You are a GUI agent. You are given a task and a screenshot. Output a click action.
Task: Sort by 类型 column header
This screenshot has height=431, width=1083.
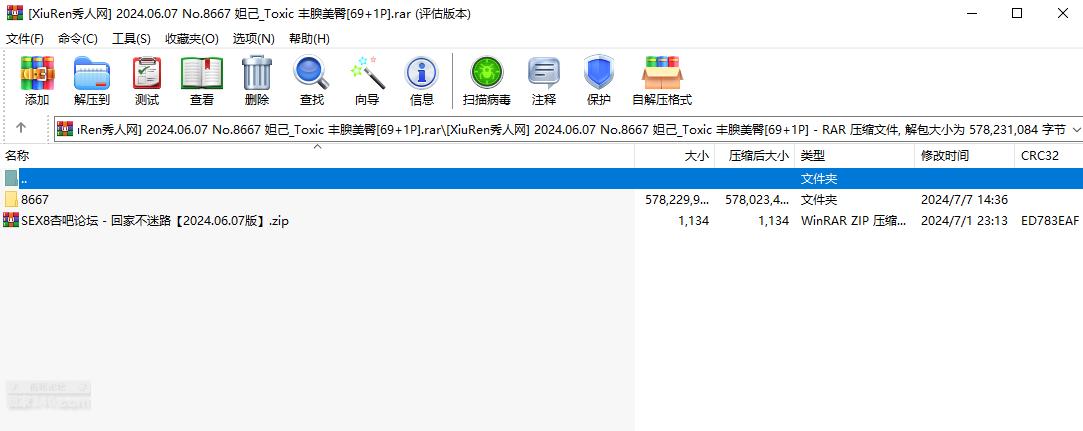tap(854, 156)
